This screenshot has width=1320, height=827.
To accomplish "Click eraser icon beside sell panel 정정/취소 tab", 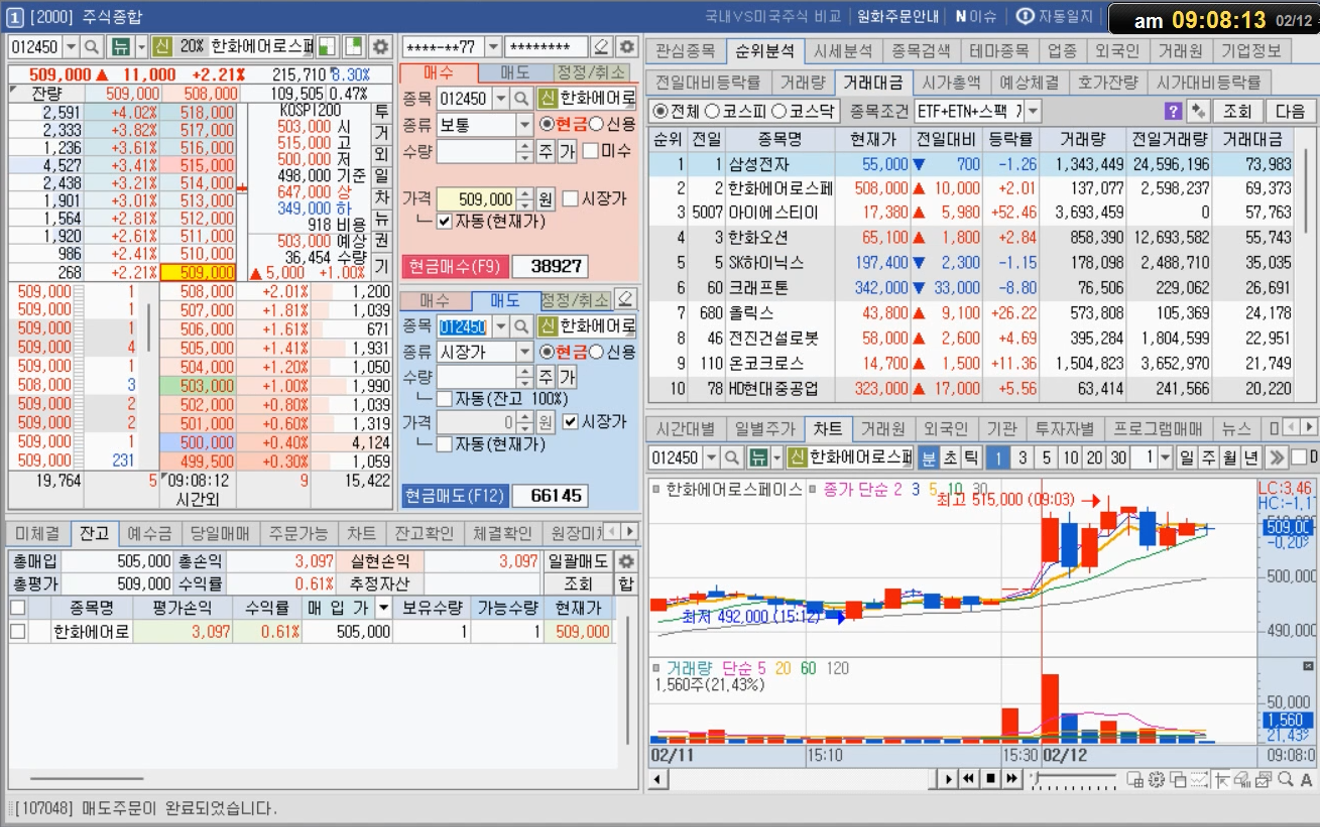I will tap(625, 299).
